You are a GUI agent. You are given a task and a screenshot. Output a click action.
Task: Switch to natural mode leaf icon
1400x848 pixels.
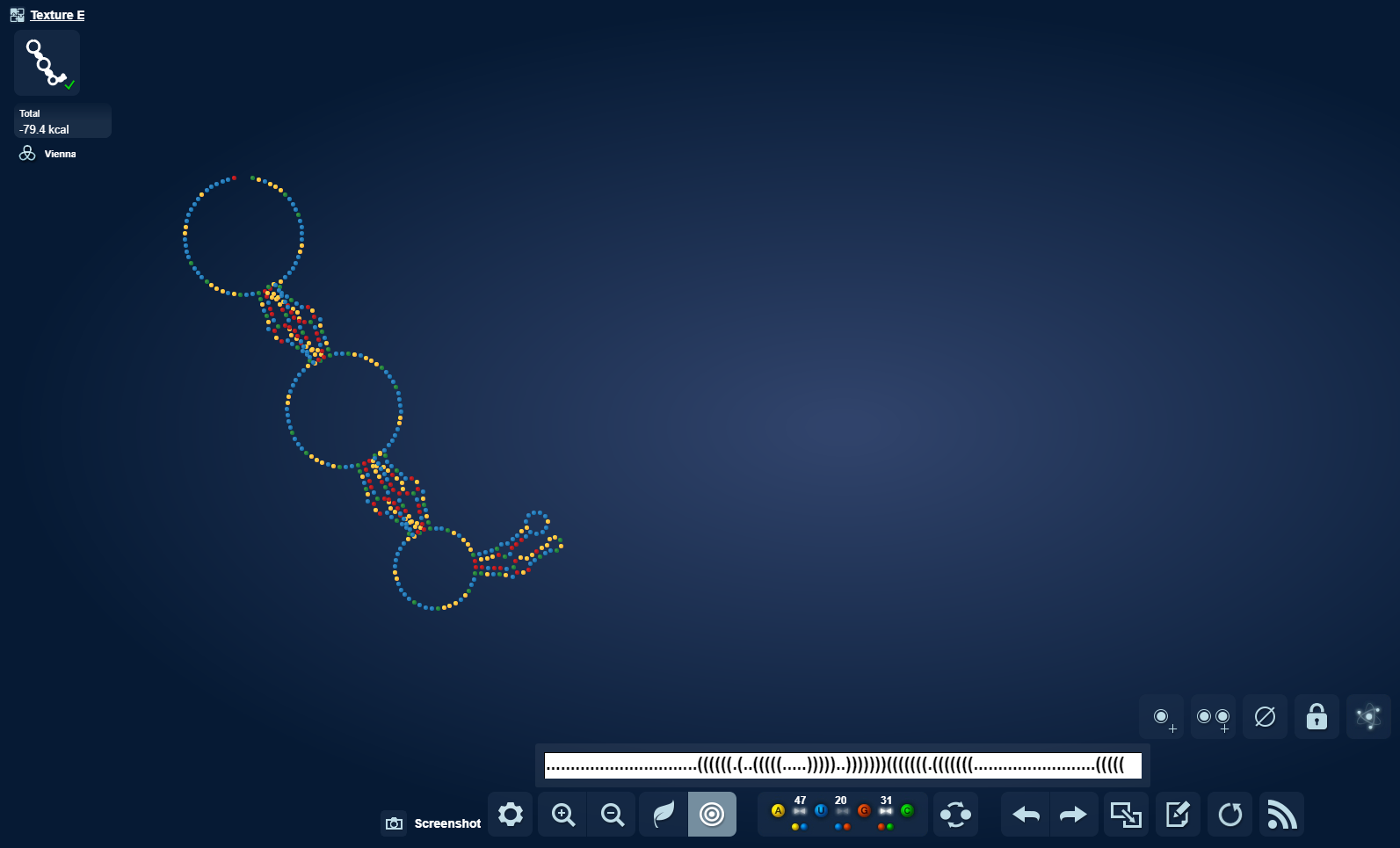click(664, 815)
